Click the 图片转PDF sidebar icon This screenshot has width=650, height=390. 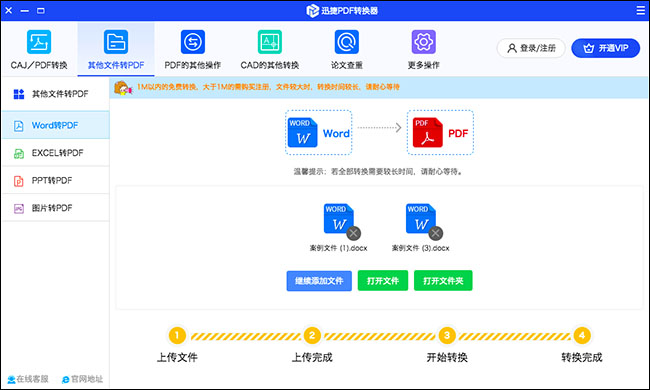pyautogui.click(x=19, y=208)
